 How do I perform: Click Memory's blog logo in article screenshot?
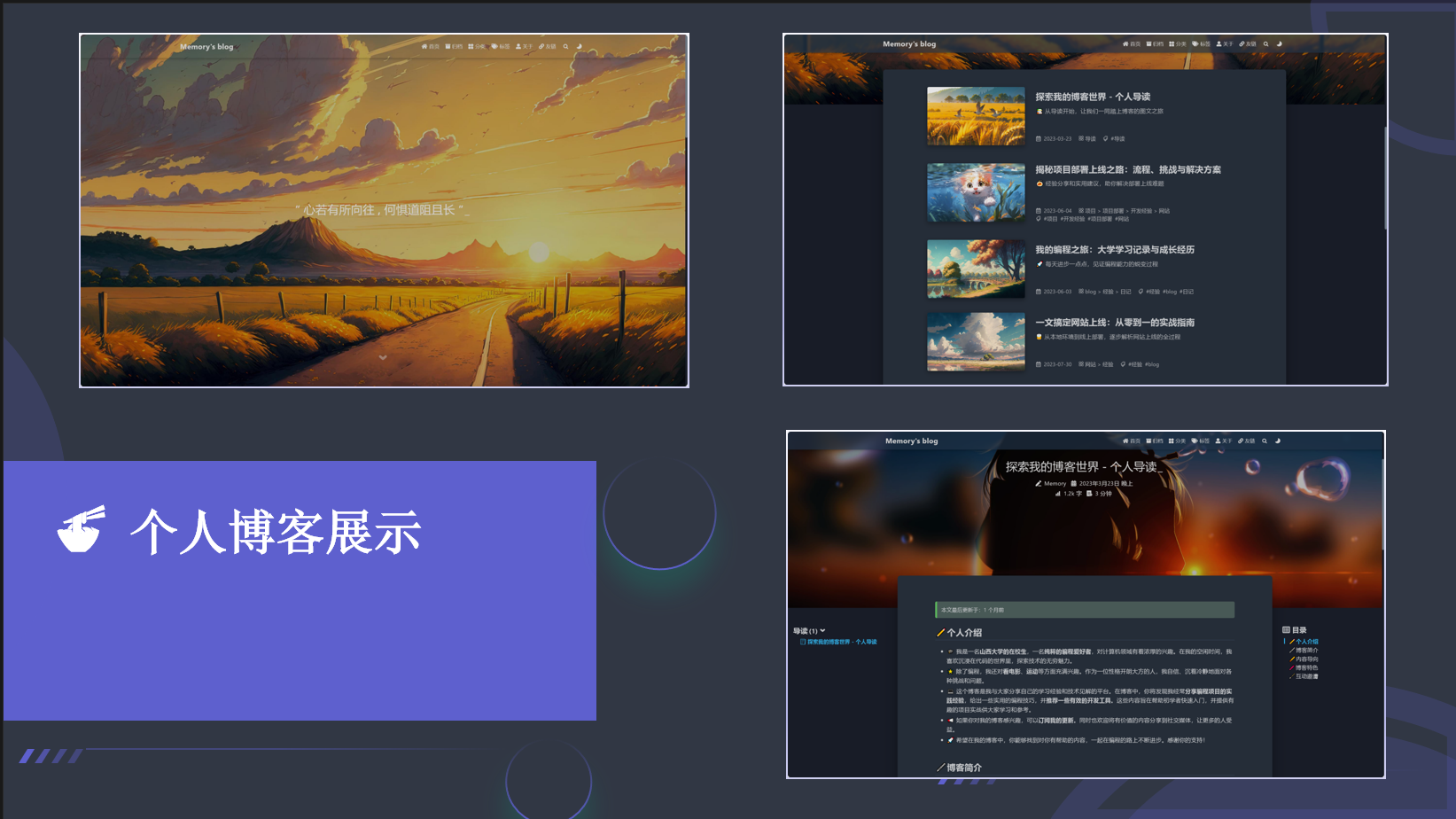pyautogui.click(x=911, y=441)
